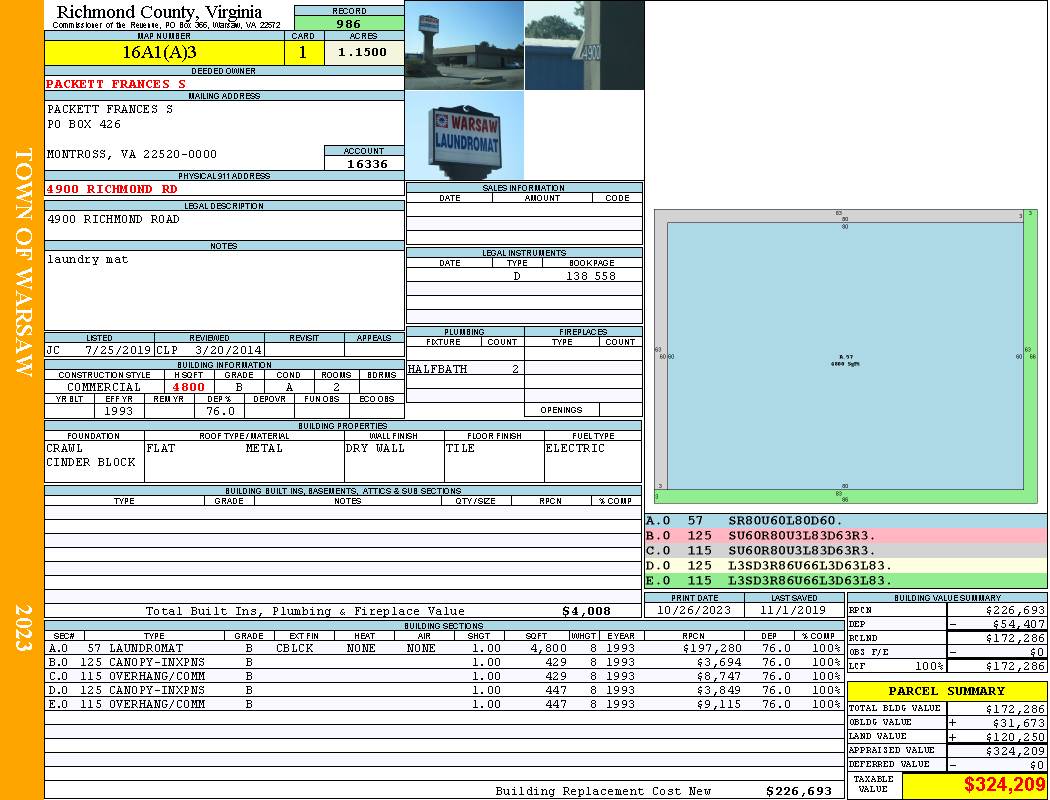This screenshot has height=800, width=1050.
Task: Click the physical address 4900 RICHMOND RD
Action: pos(114,189)
